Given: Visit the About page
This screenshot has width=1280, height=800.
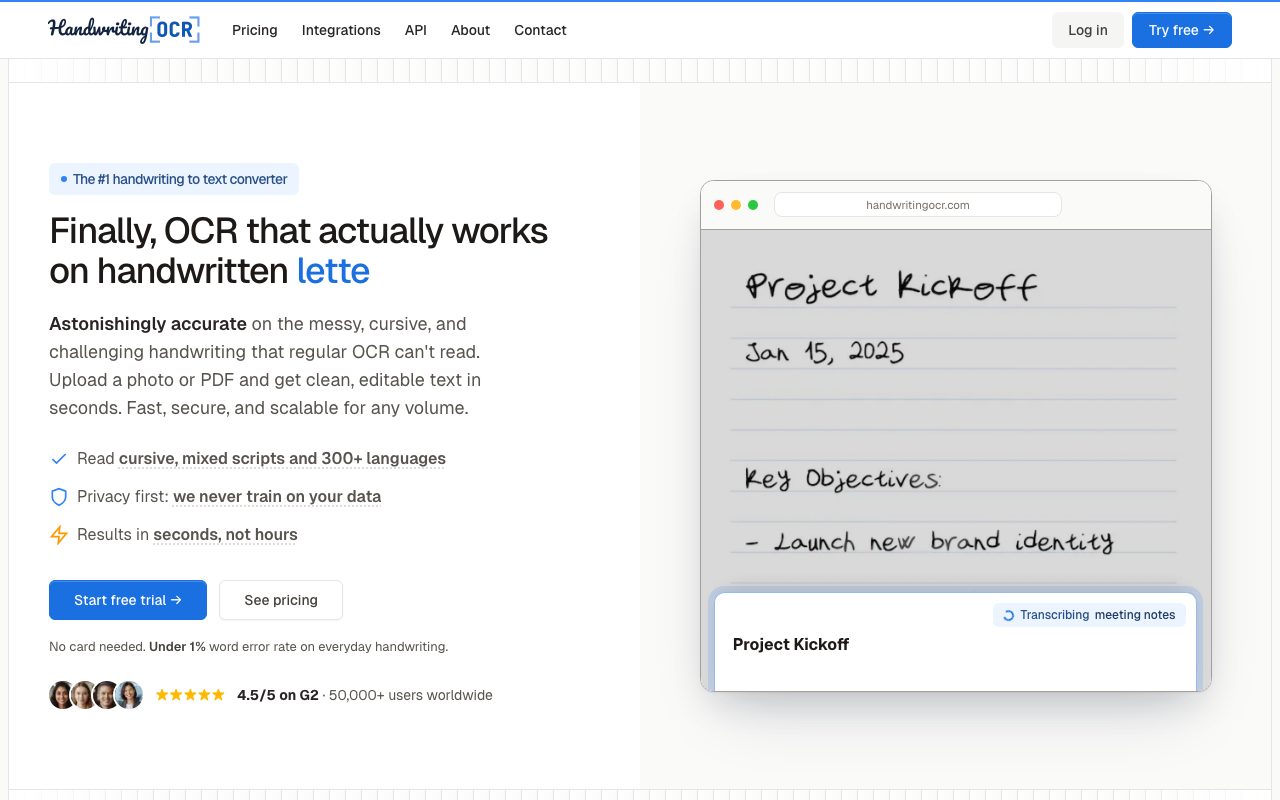Looking at the screenshot, I should [x=470, y=30].
